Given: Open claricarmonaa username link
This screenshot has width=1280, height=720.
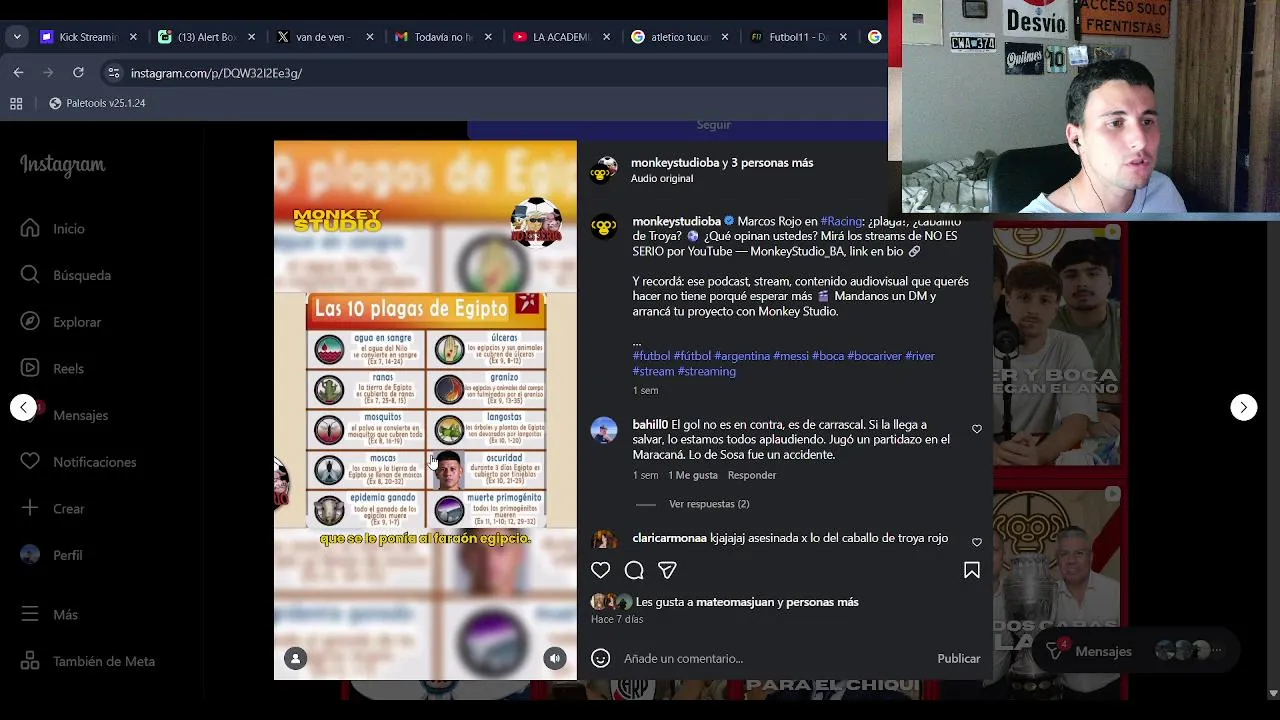Looking at the screenshot, I should (669, 538).
